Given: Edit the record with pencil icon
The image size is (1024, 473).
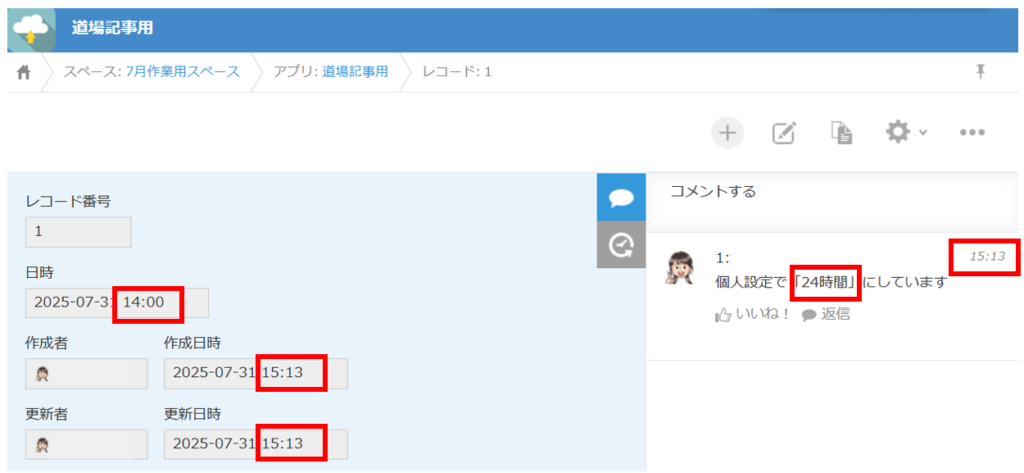Looking at the screenshot, I should (784, 133).
